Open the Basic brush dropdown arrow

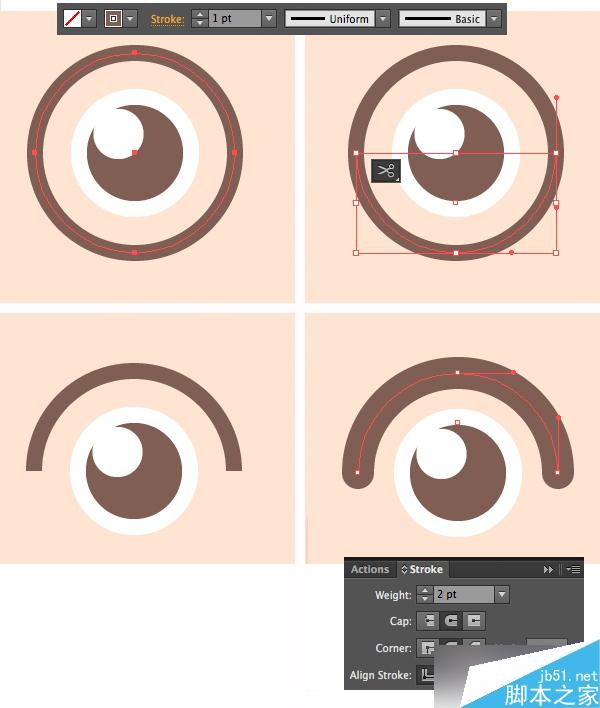pyautogui.click(x=494, y=19)
